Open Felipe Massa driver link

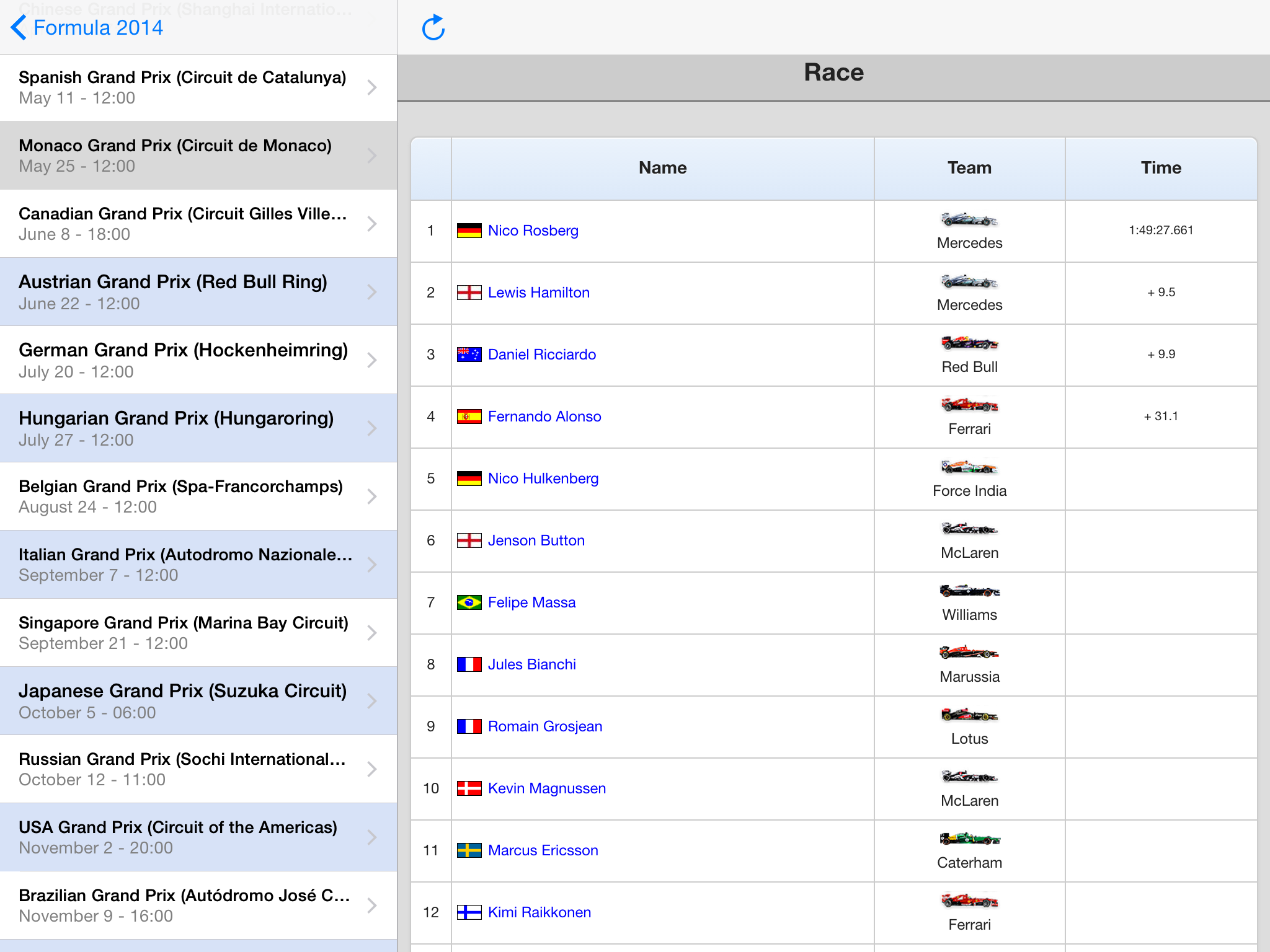coord(531,602)
